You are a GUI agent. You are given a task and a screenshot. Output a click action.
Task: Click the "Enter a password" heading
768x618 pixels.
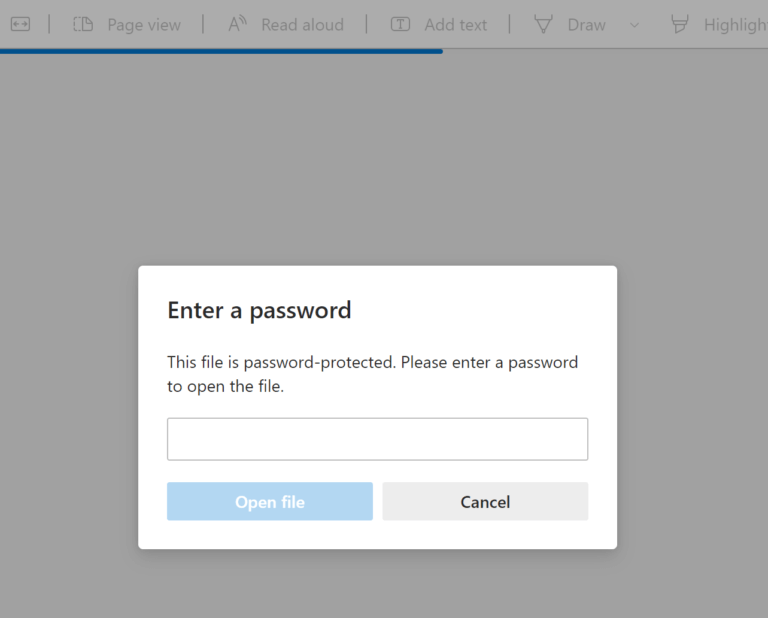(x=259, y=310)
